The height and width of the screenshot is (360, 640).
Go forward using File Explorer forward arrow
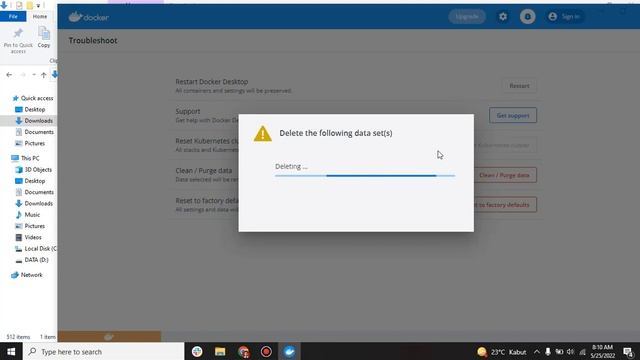23,75
